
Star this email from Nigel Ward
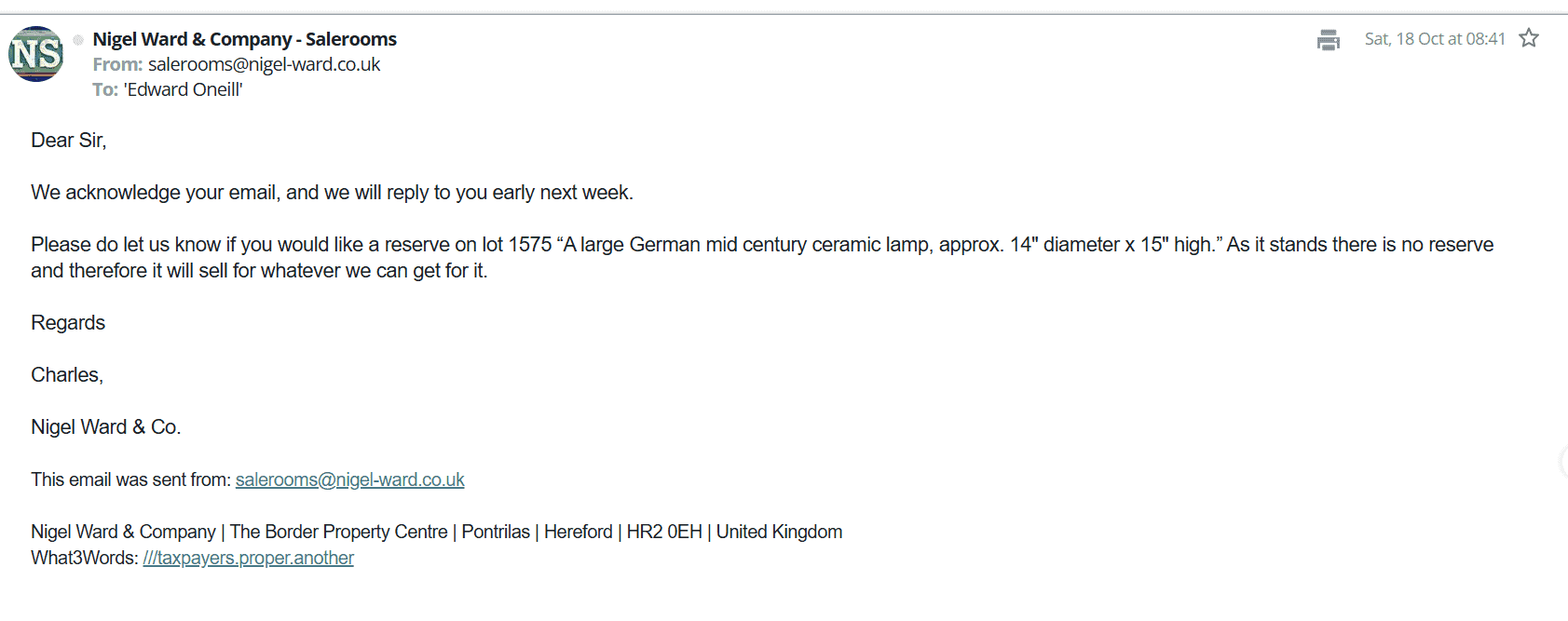(1529, 38)
